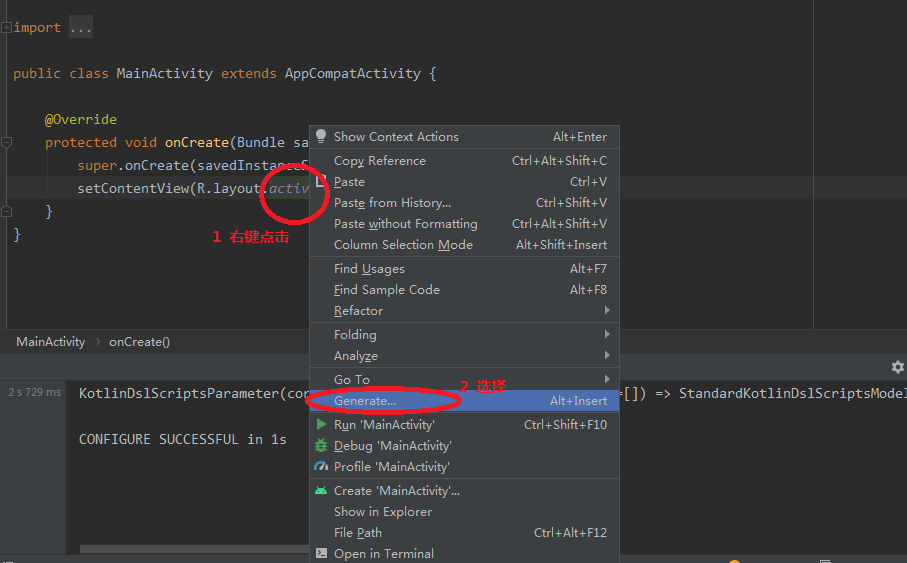The height and width of the screenshot is (563, 907).
Task: Click the Profile gauge icon
Action: (321, 466)
